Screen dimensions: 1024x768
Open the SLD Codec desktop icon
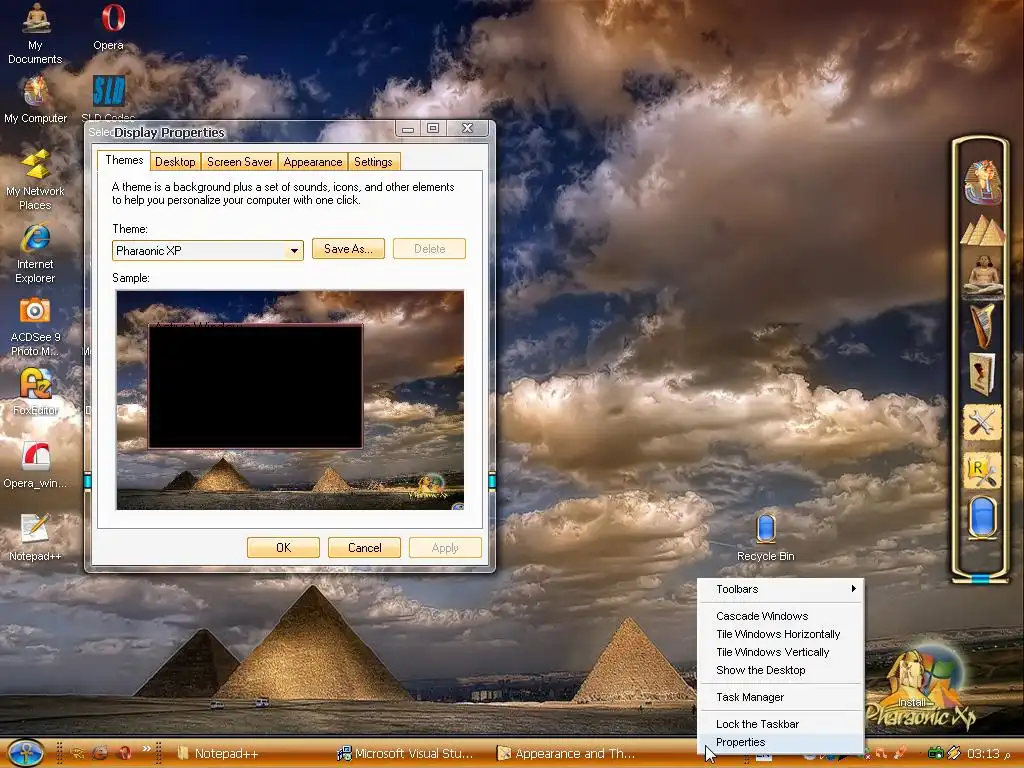[108, 98]
